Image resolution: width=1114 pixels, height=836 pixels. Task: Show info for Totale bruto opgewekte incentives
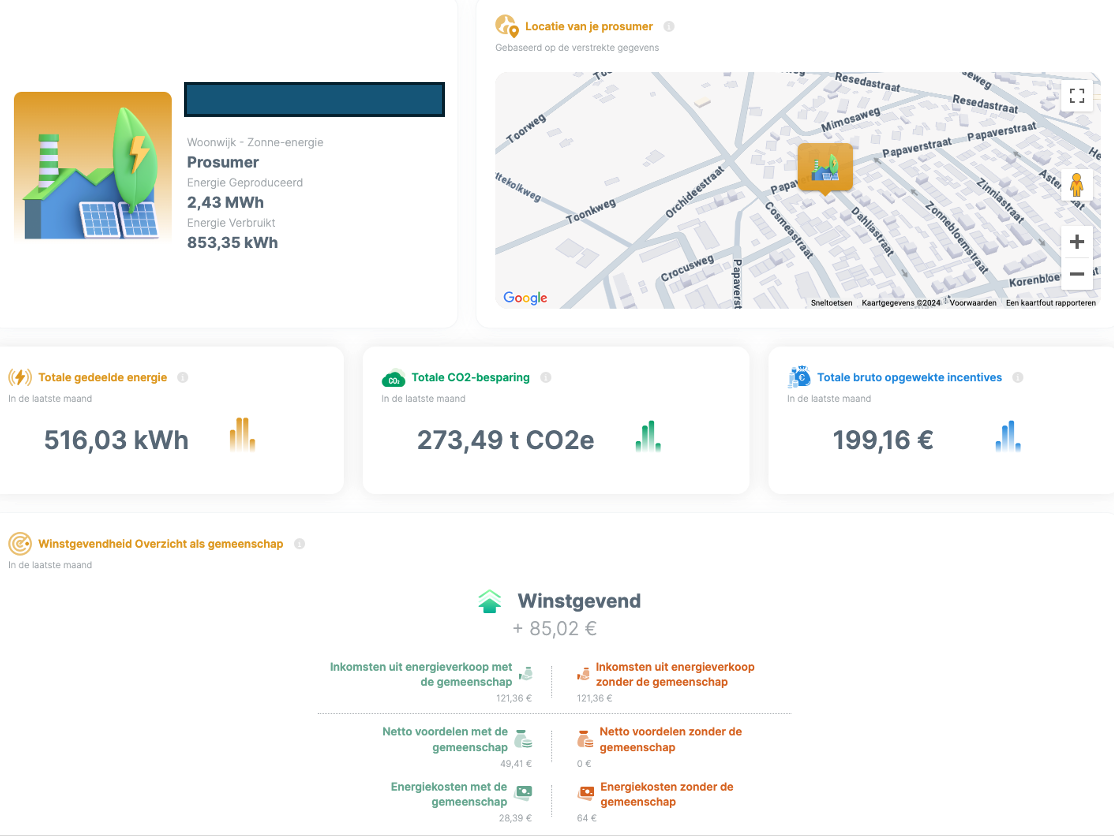(1017, 378)
